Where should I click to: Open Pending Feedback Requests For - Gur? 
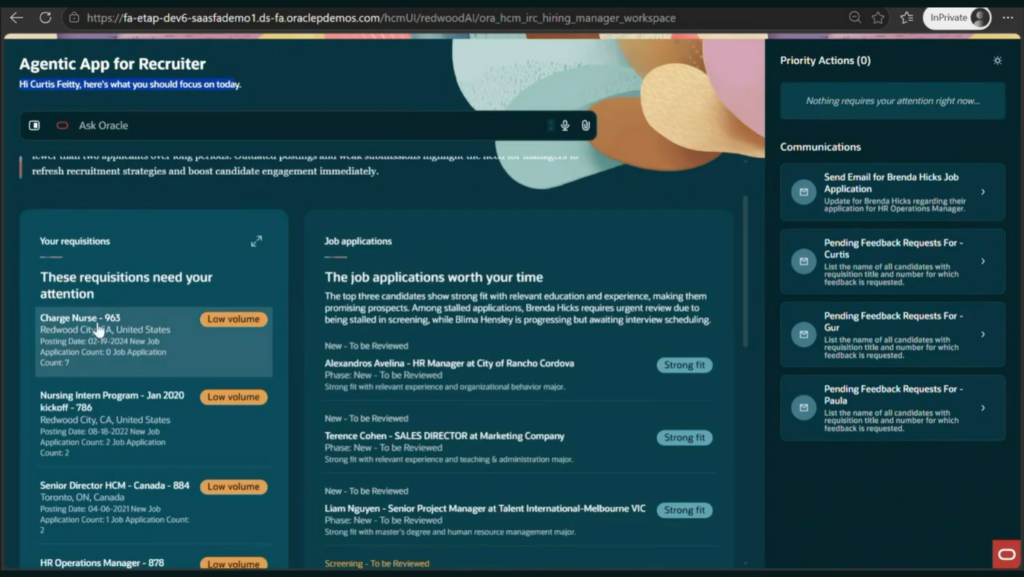coord(893,334)
